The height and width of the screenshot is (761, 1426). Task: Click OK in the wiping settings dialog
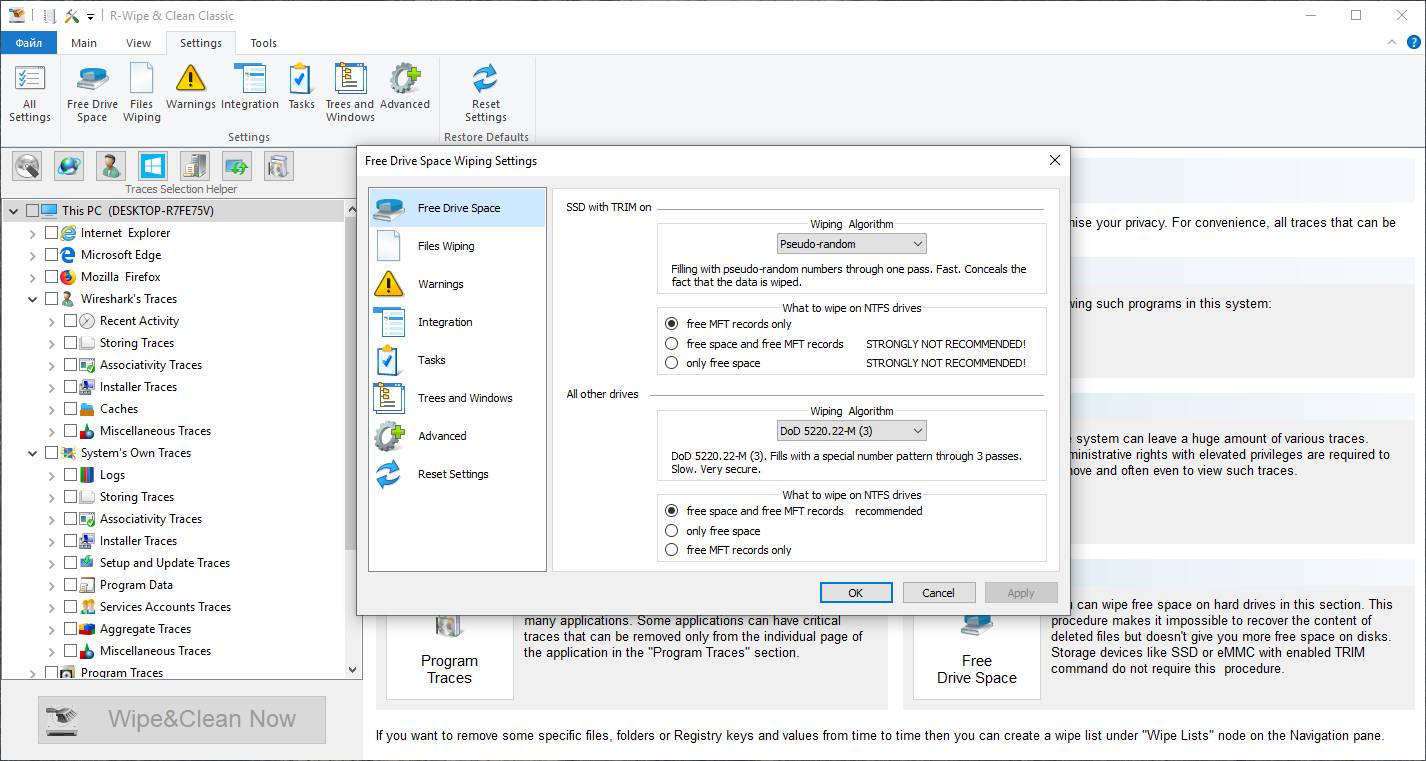pyautogui.click(x=856, y=592)
